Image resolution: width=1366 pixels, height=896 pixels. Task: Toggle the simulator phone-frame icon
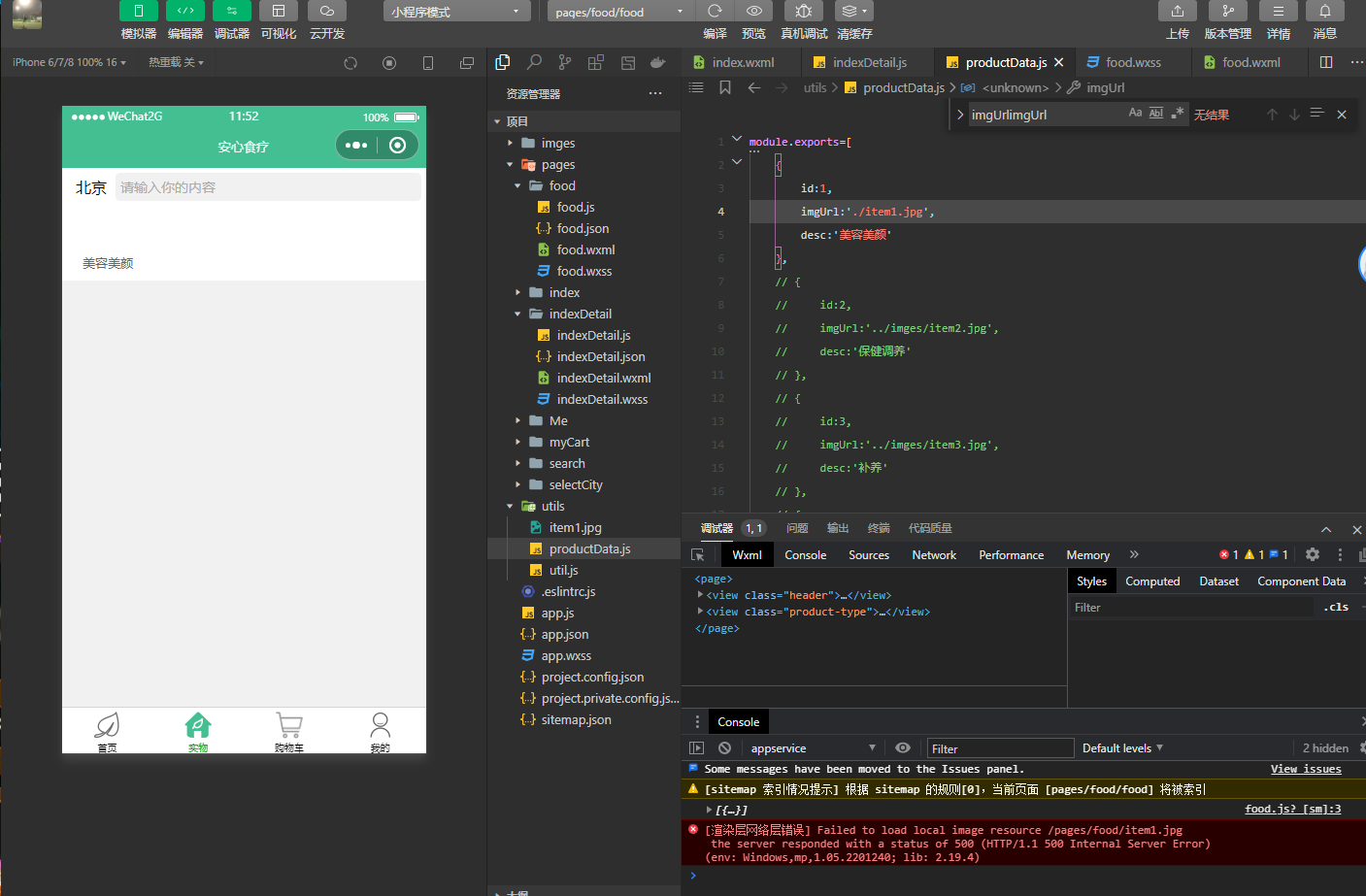[x=428, y=63]
